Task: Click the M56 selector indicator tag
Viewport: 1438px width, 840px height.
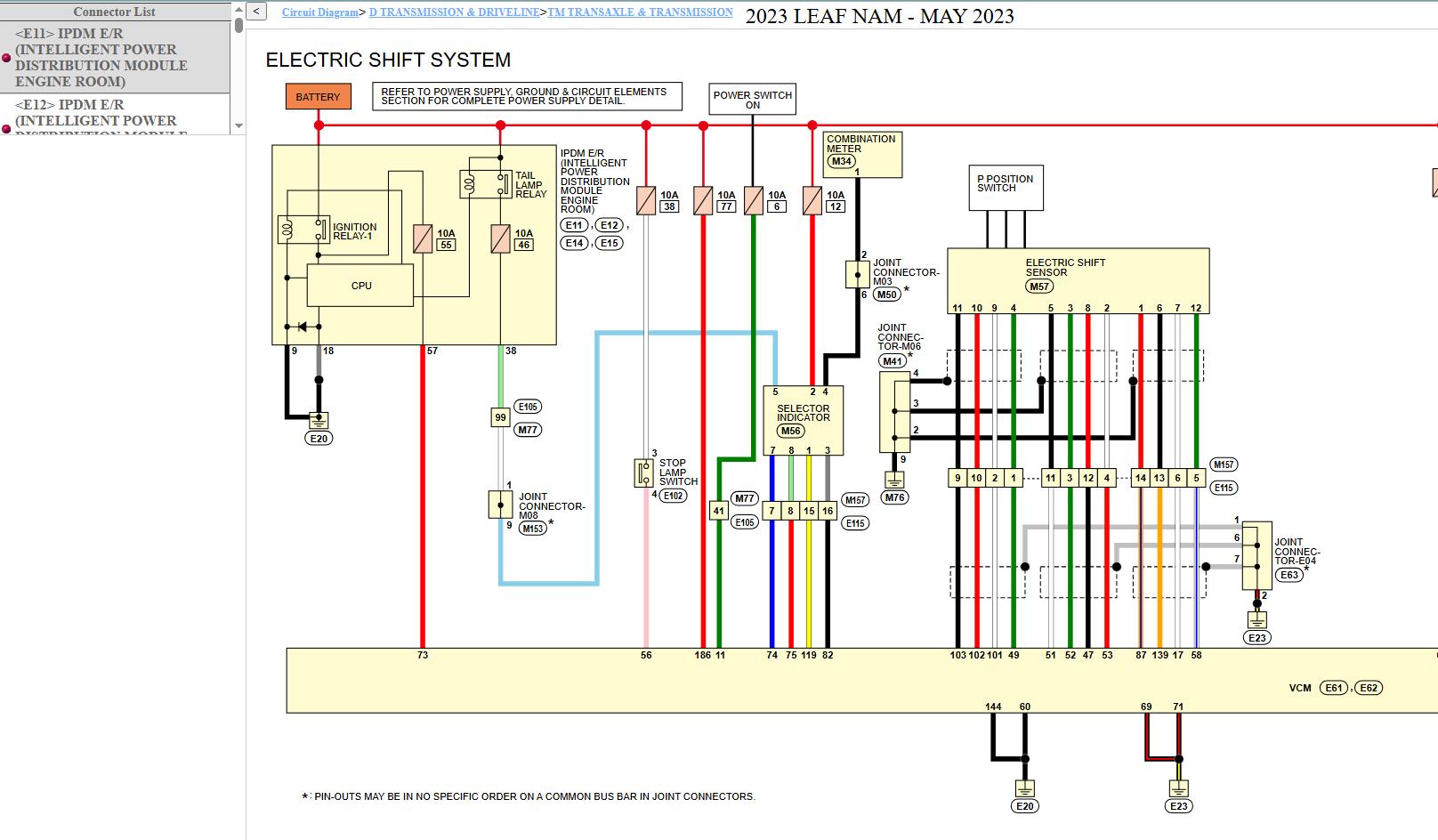Action: pos(790,431)
